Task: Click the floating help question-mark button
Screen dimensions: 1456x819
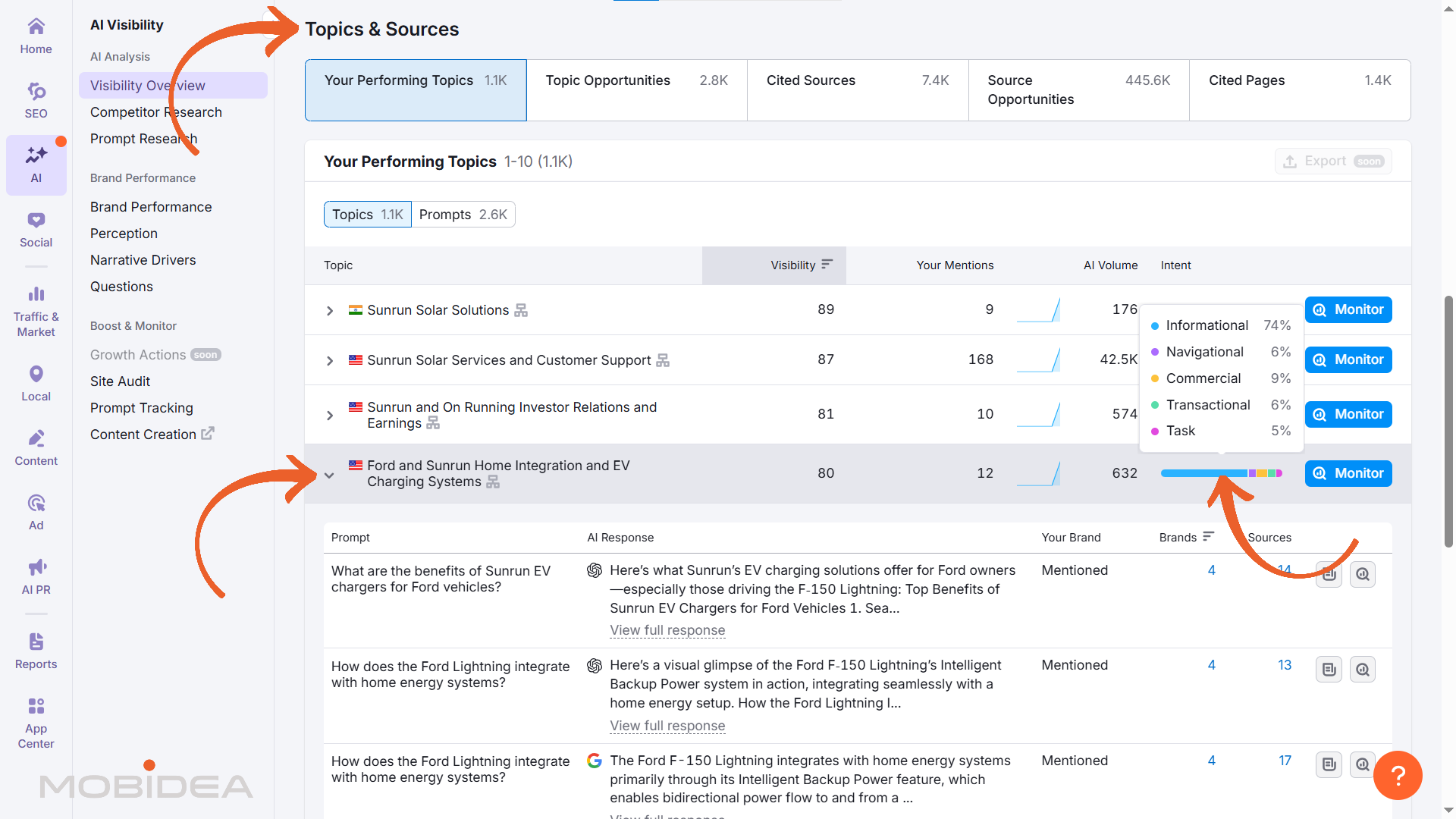Action: coord(1398,775)
